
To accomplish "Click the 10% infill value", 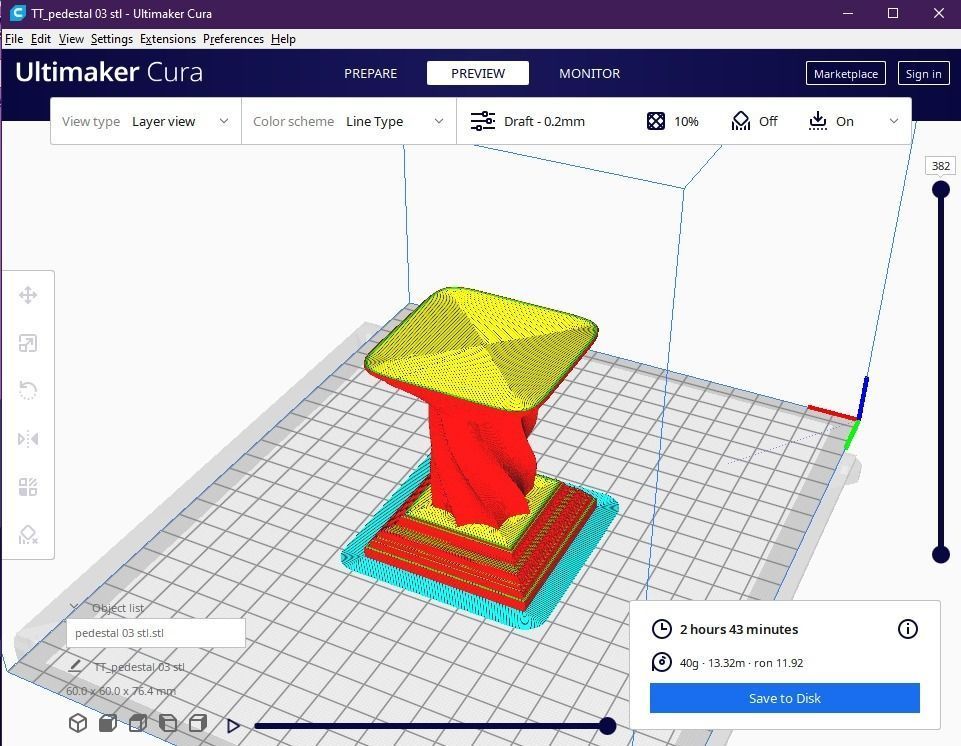I will pos(686,121).
